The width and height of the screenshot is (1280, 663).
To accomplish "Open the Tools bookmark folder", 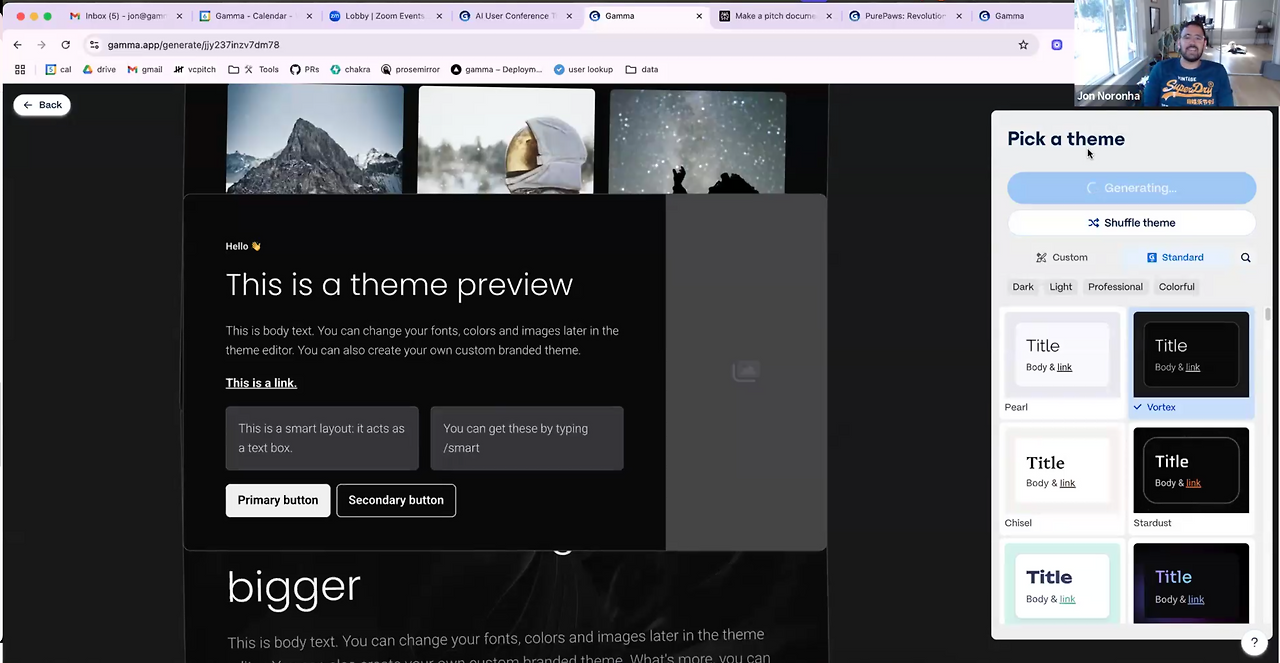I will coord(253,70).
